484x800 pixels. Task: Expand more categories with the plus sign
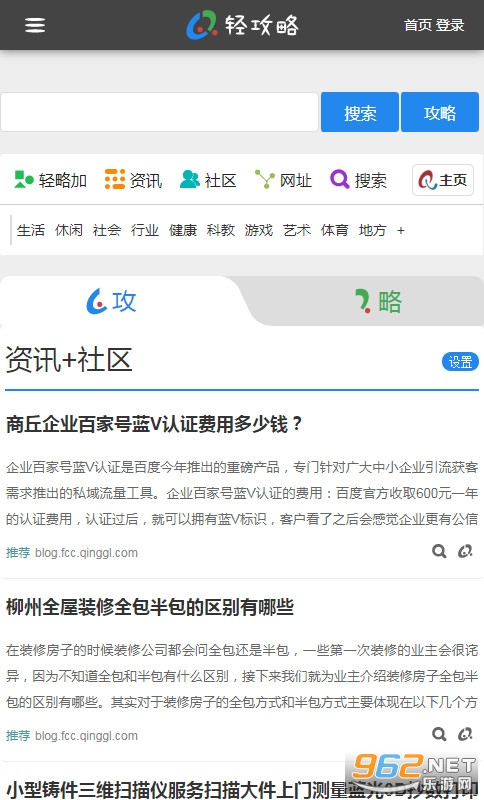coord(401,231)
